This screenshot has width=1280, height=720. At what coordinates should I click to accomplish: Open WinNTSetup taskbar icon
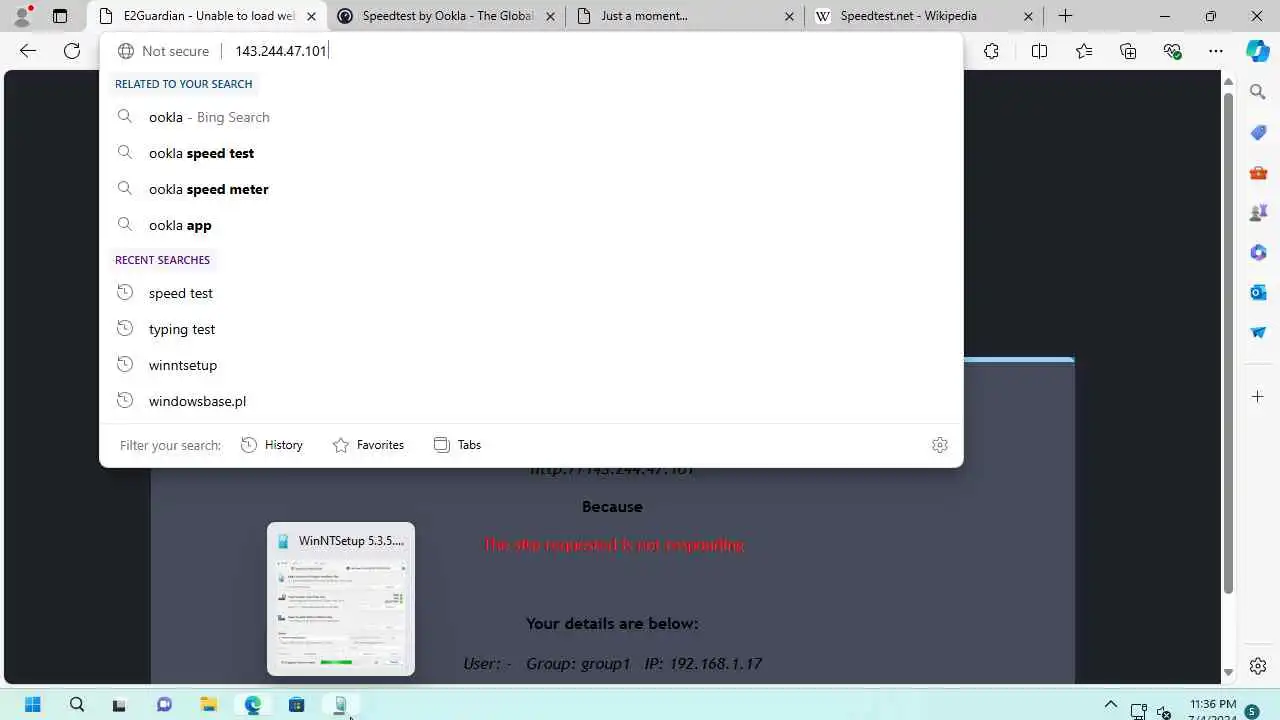(x=340, y=705)
